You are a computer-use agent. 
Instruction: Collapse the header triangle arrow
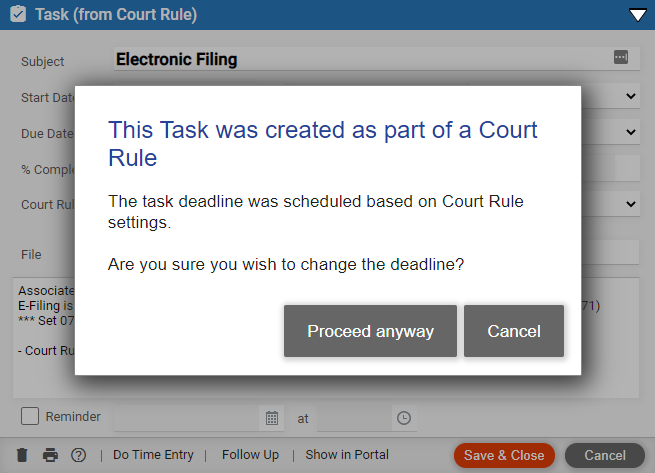[637, 15]
